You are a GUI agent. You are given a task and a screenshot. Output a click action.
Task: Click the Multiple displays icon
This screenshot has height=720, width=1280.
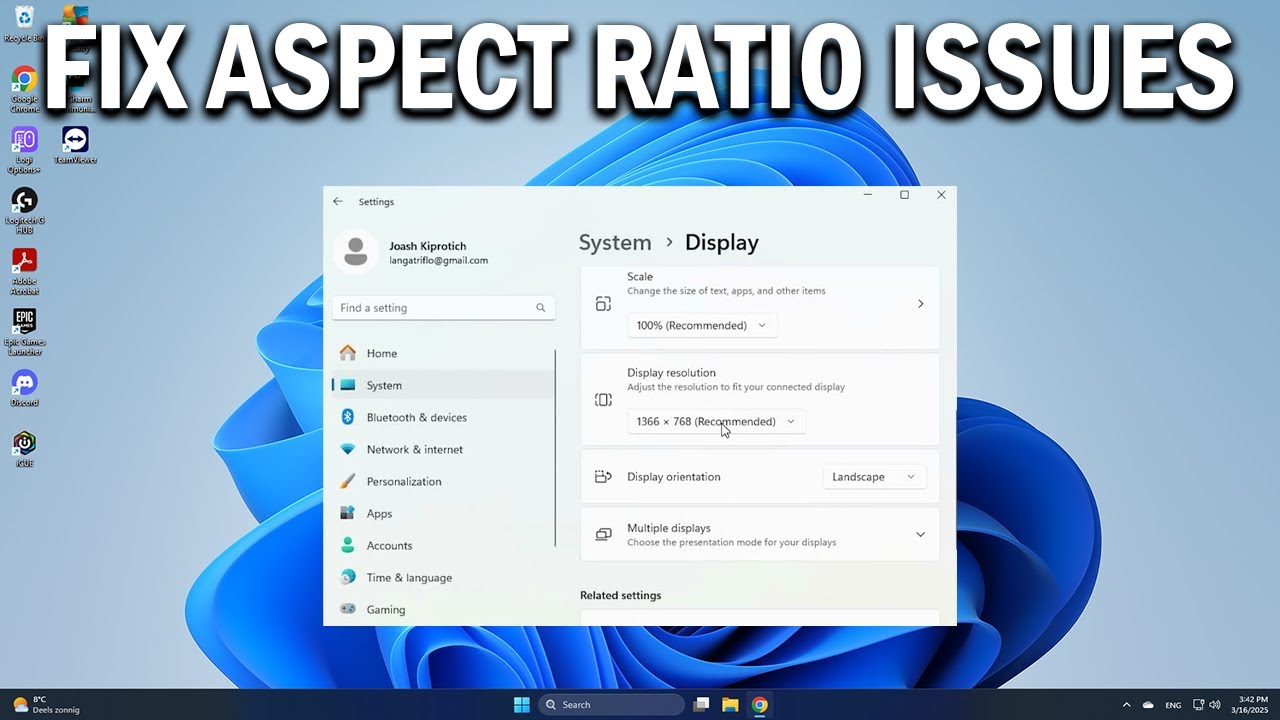pos(603,534)
